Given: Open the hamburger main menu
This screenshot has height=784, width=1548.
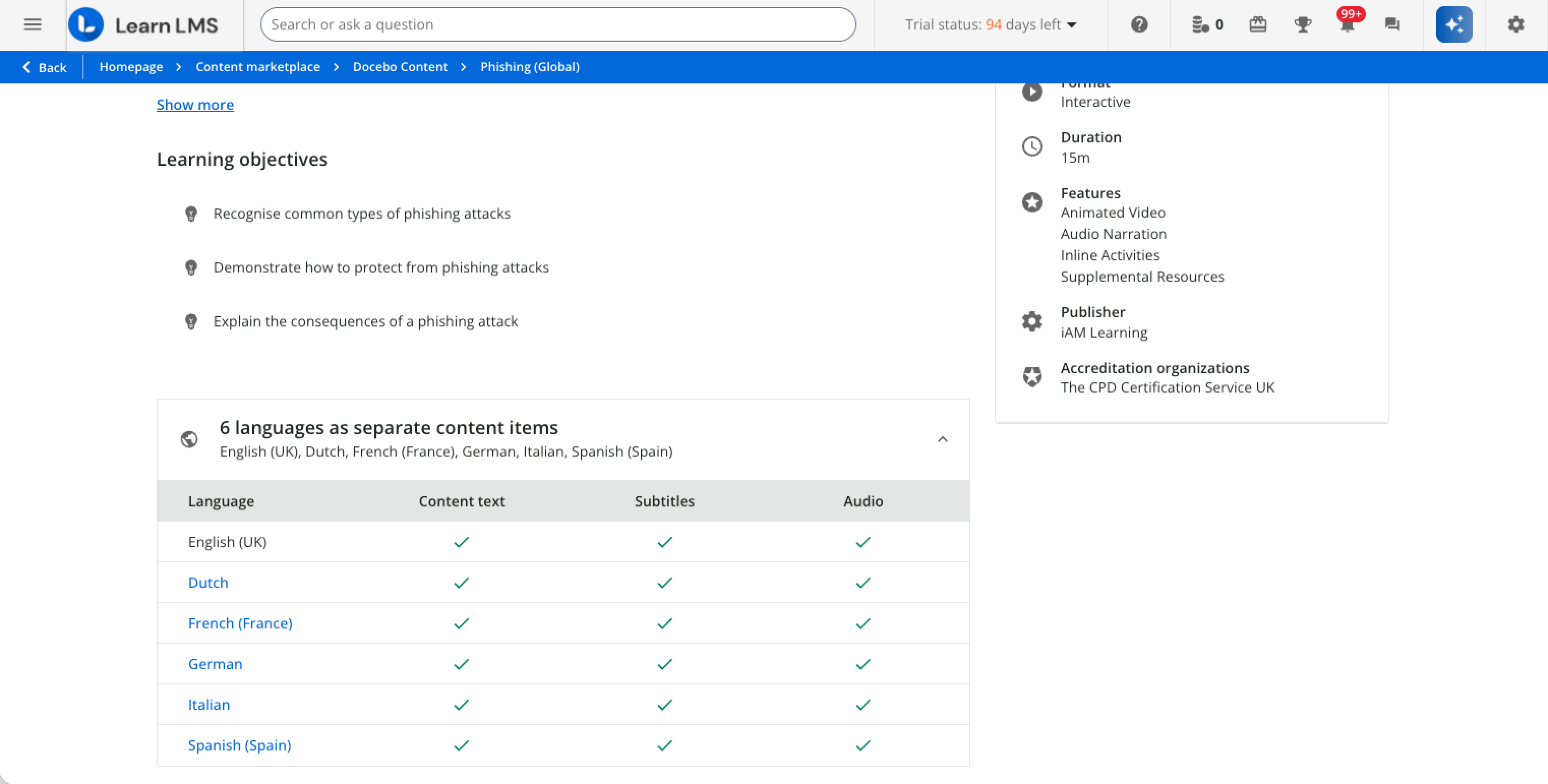Looking at the screenshot, I should point(33,24).
